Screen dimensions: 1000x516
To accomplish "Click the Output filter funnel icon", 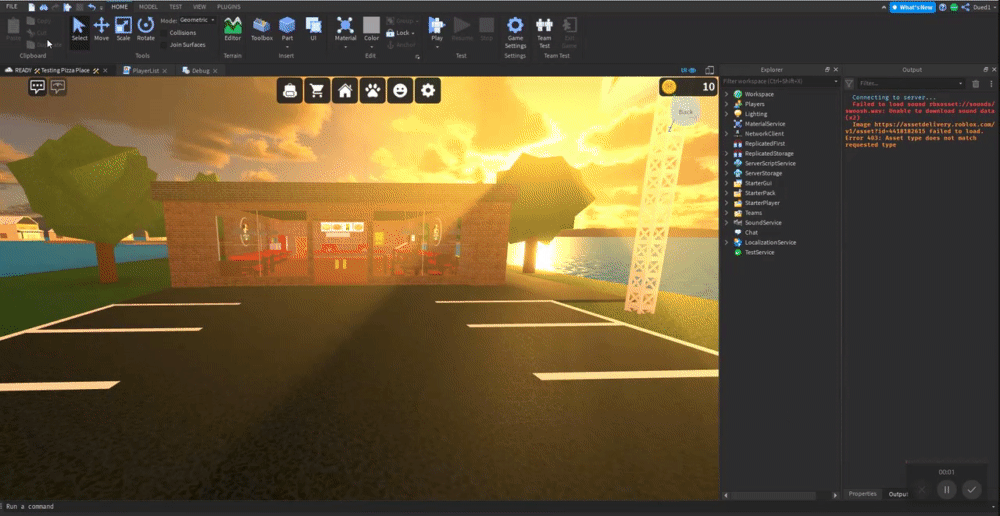I will click(x=849, y=84).
